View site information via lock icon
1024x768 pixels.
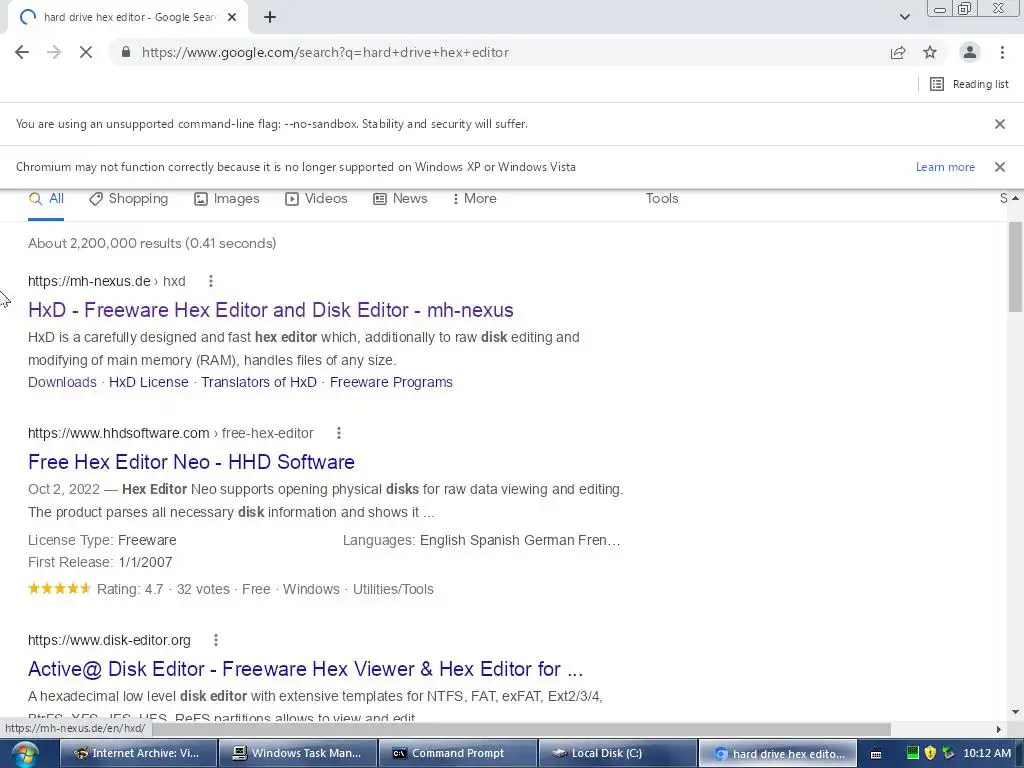[126, 52]
